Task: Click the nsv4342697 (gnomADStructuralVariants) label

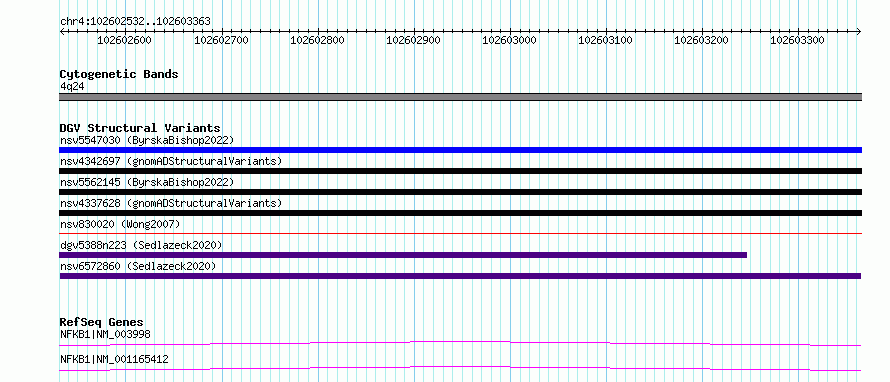Action: [171, 161]
